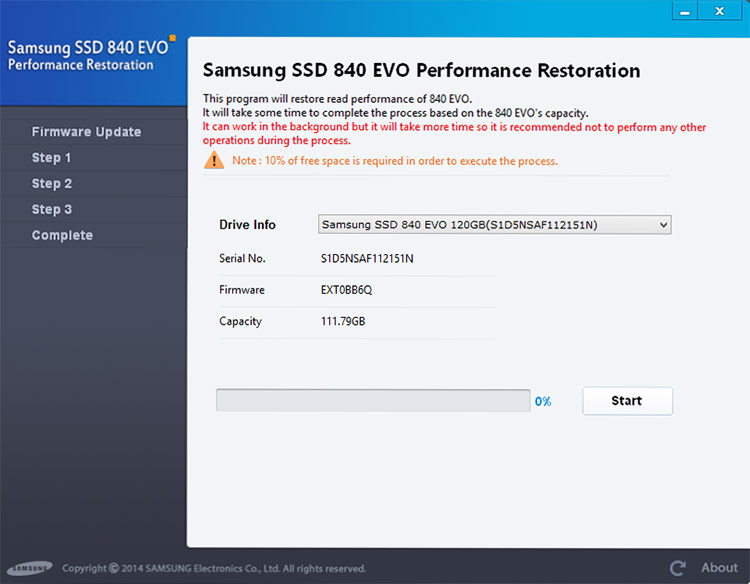The height and width of the screenshot is (584, 750).
Task: Click the 0% progress value
Action: pyautogui.click(x=543, y=401)
